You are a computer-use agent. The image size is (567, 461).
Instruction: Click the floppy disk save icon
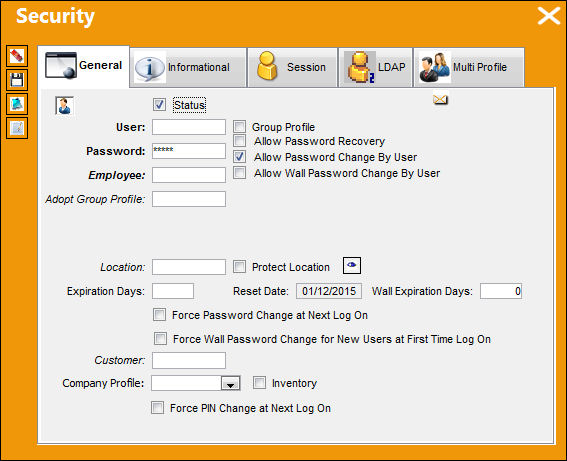17,80
